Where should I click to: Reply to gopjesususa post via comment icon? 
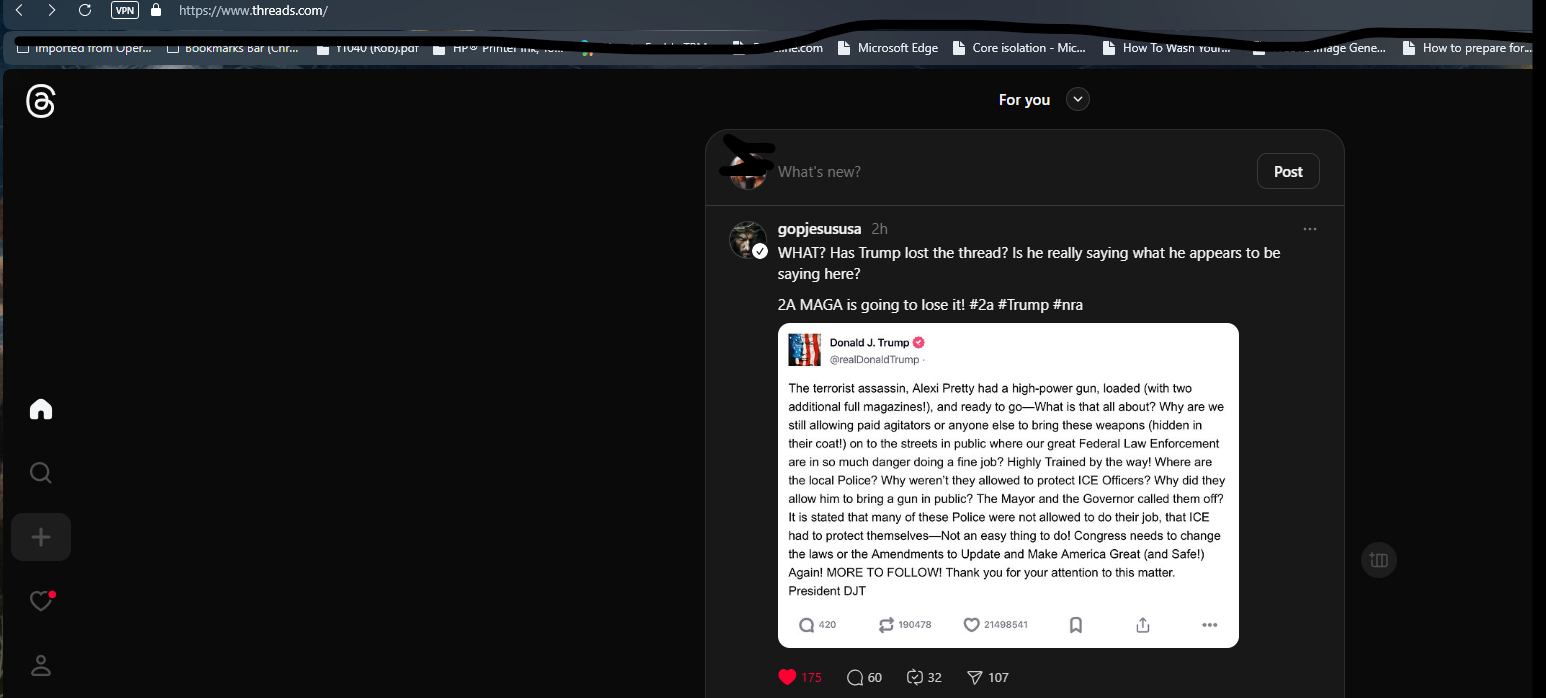864,677
